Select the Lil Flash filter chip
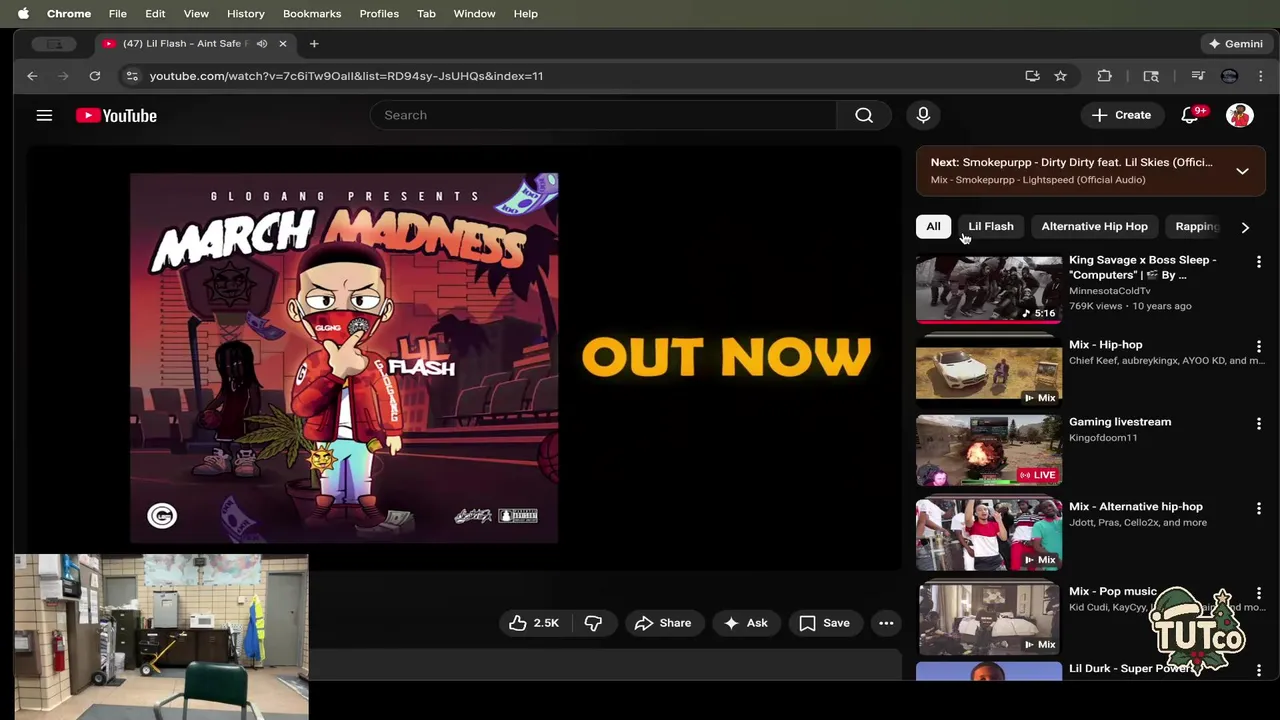The width and height of the screenshot is (1280, 720). 991,227
